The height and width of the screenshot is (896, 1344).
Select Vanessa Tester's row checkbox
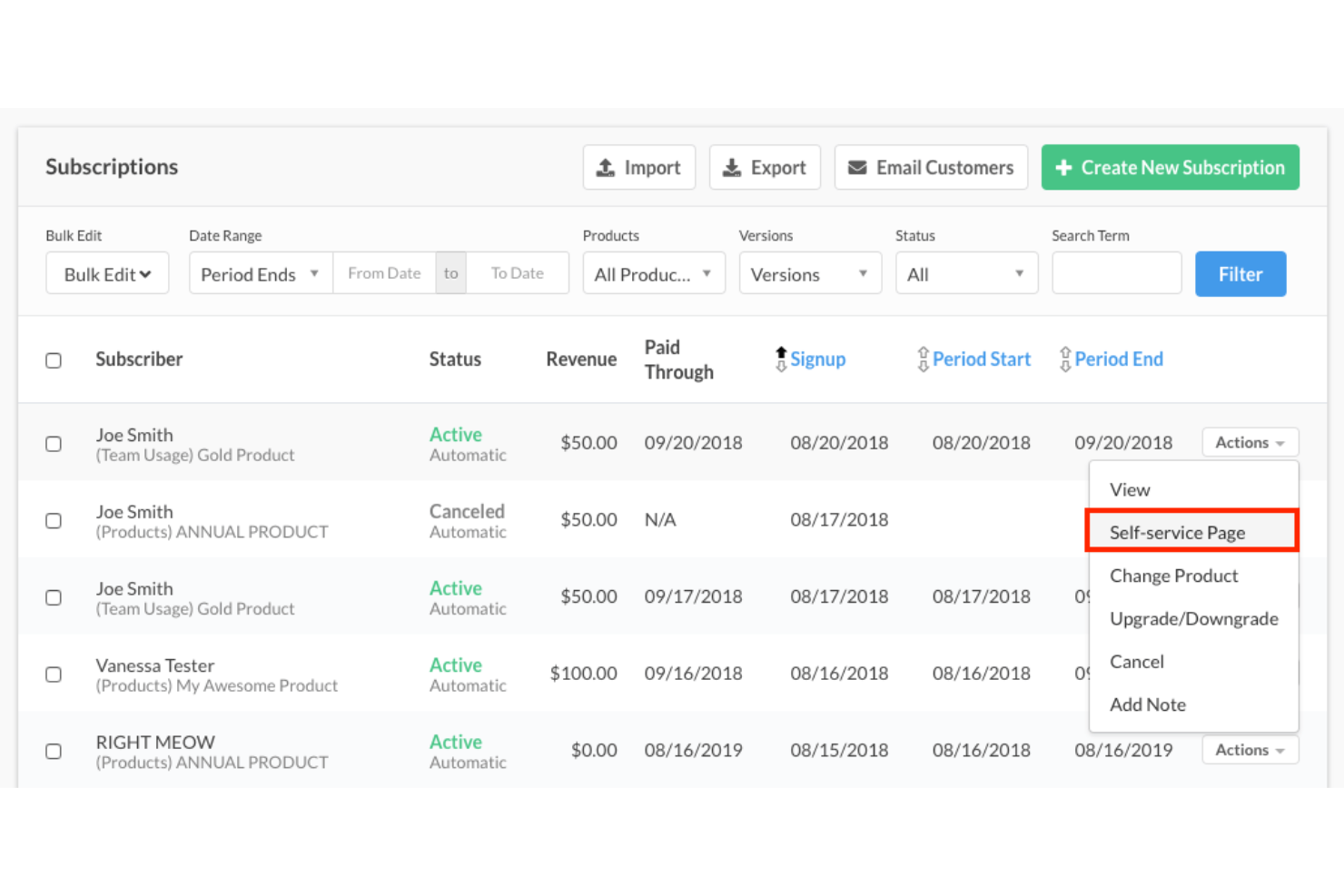[x=54, y=674]
